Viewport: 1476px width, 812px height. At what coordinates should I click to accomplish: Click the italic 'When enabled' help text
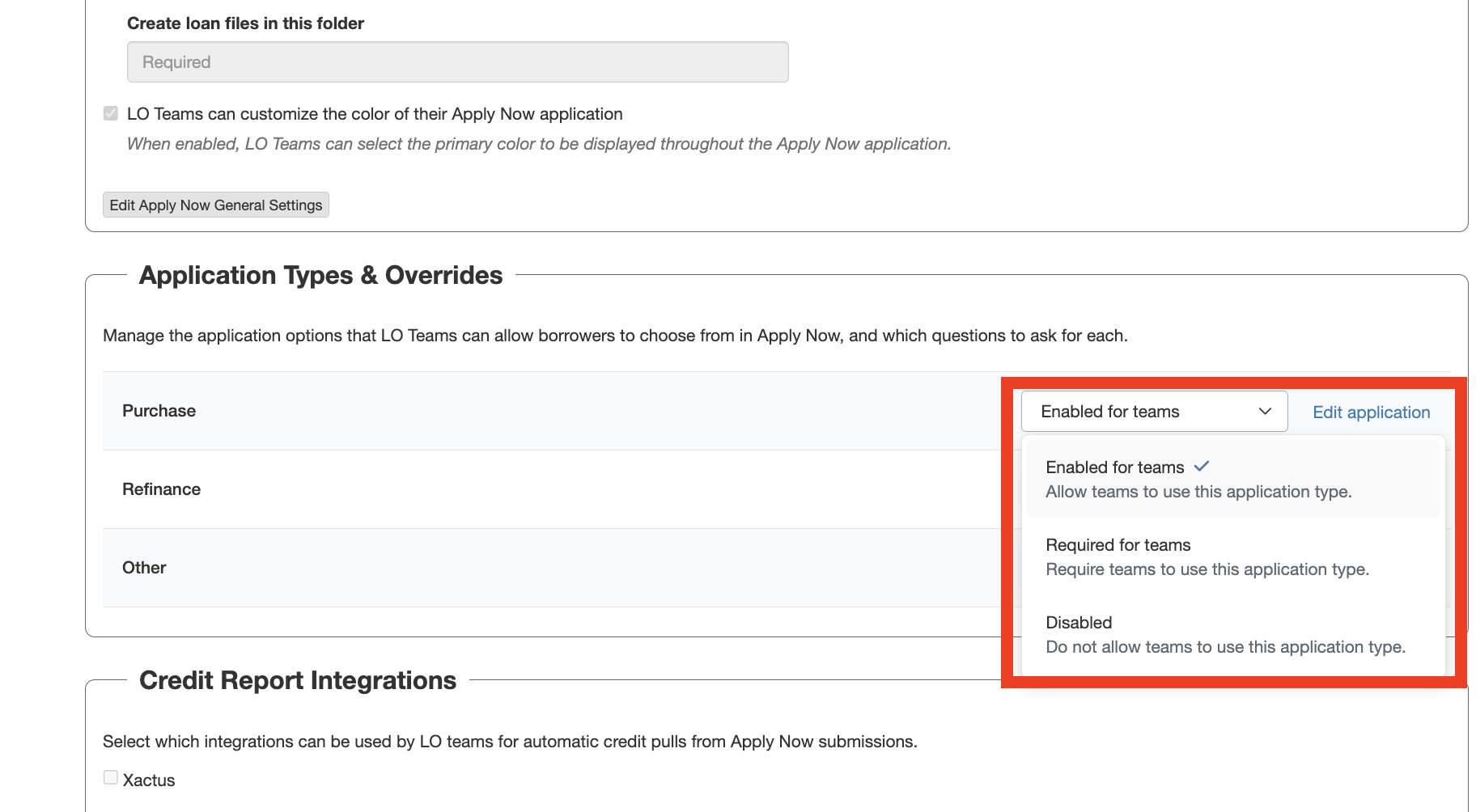(x=538, y=144)
